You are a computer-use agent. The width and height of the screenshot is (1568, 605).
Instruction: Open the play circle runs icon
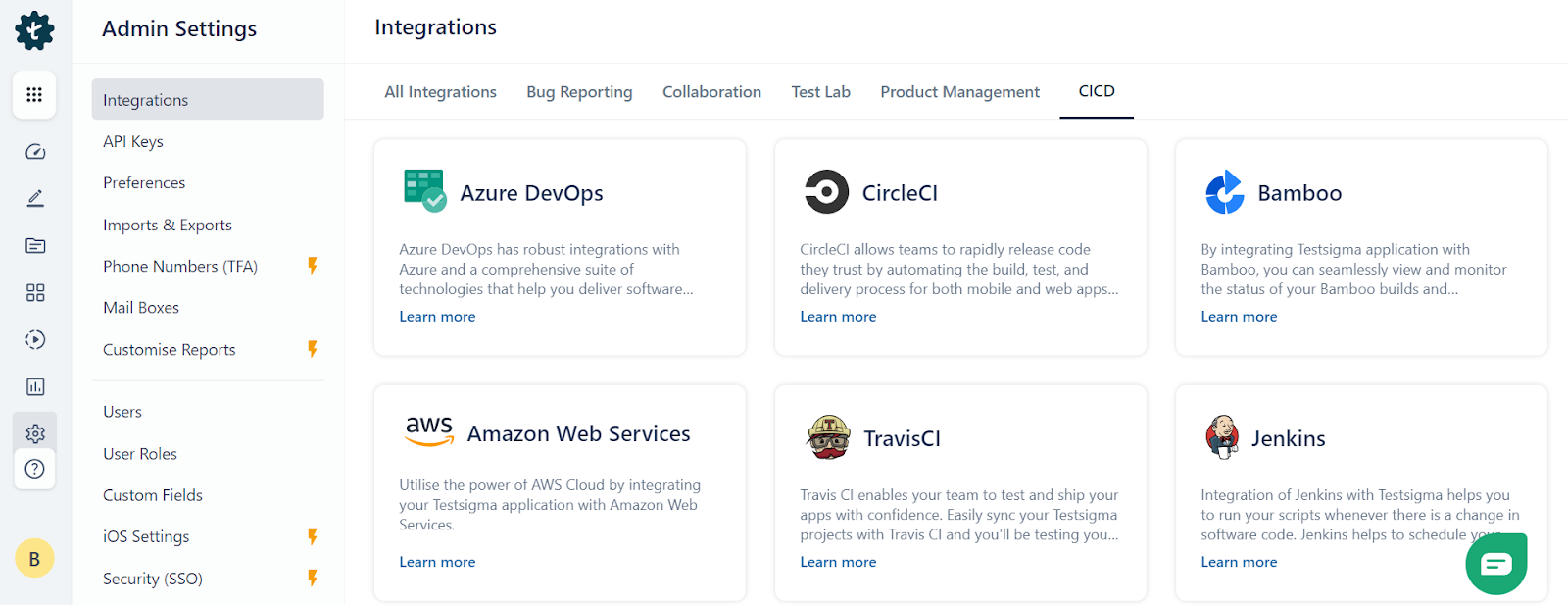pos(35,340)
